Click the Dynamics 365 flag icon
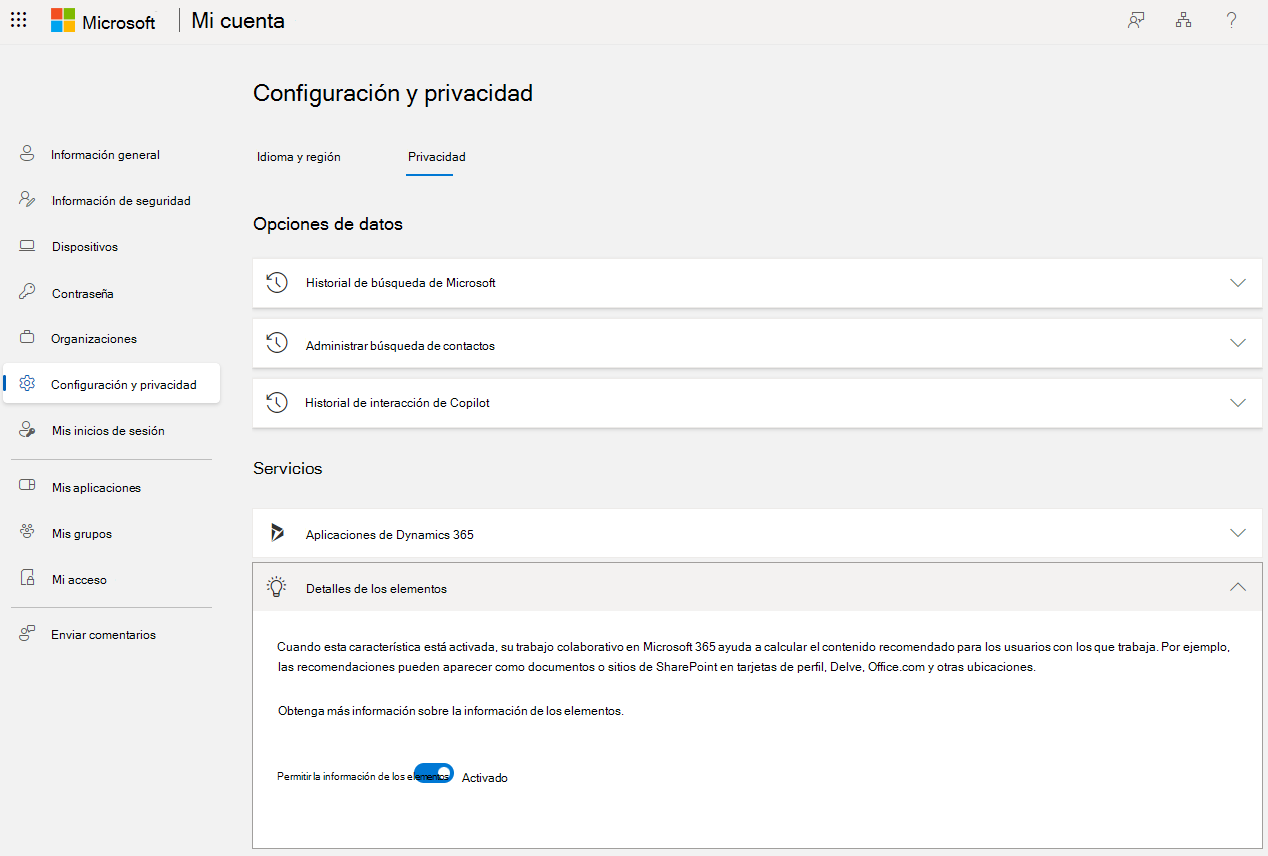 pyautogui.click(x=277, y=533)
